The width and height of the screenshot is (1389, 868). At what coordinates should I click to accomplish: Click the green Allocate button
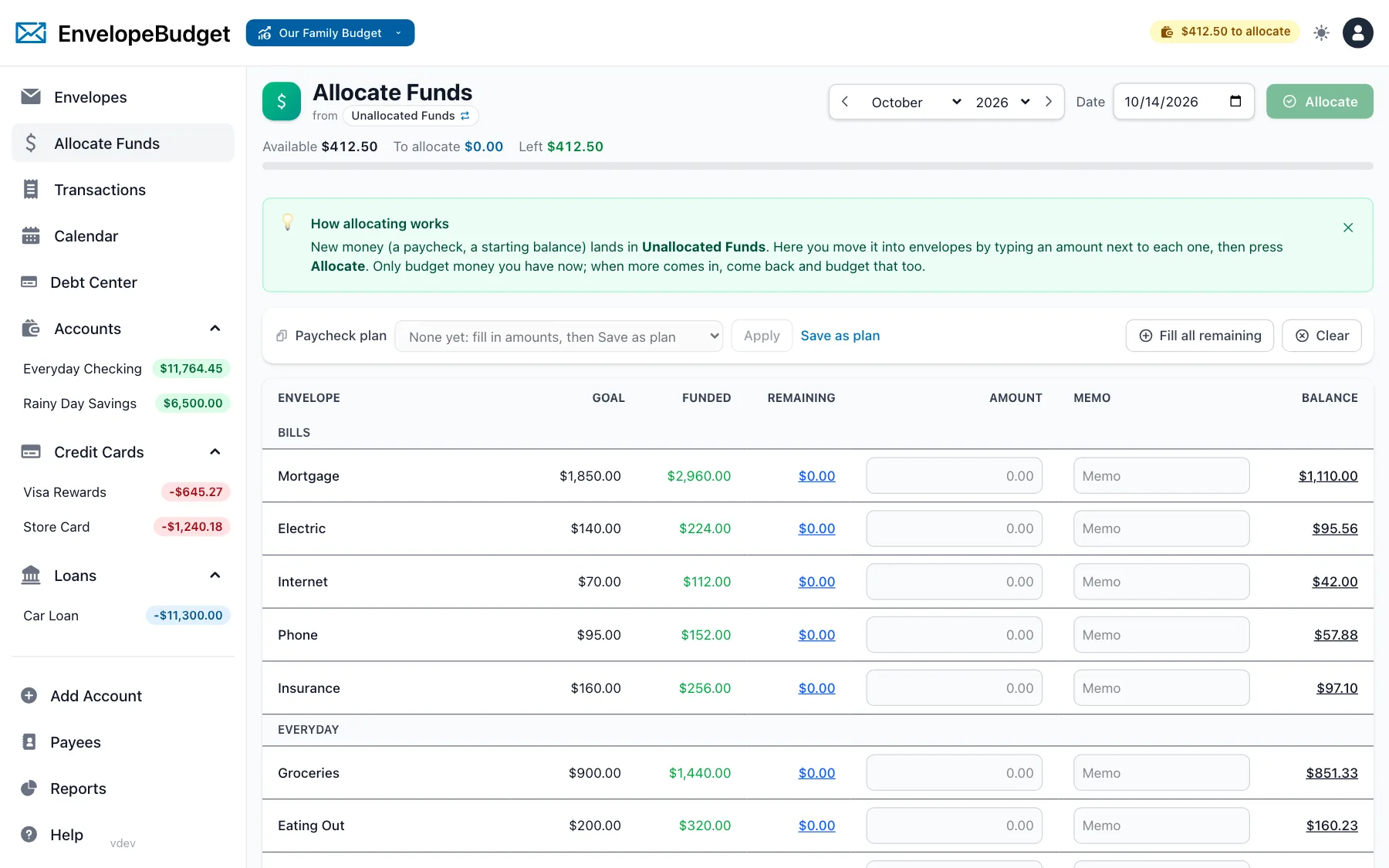coord(1320,102)
